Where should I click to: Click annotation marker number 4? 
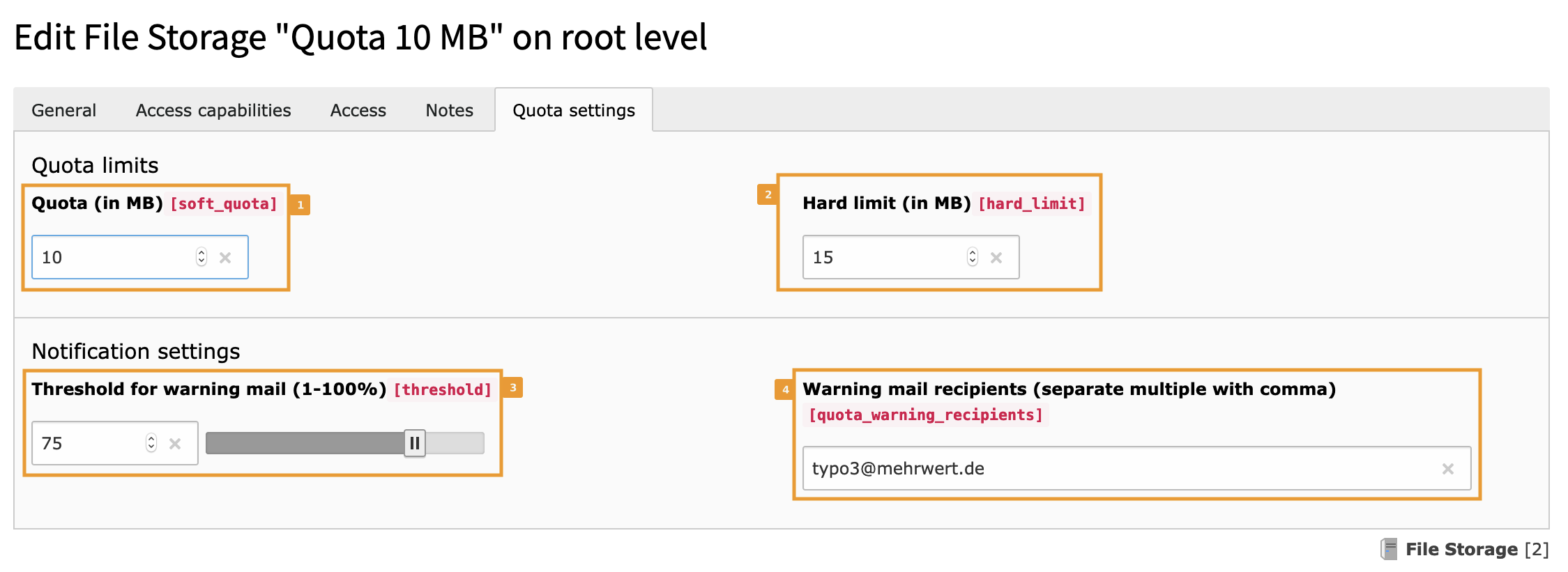(784, 389)
